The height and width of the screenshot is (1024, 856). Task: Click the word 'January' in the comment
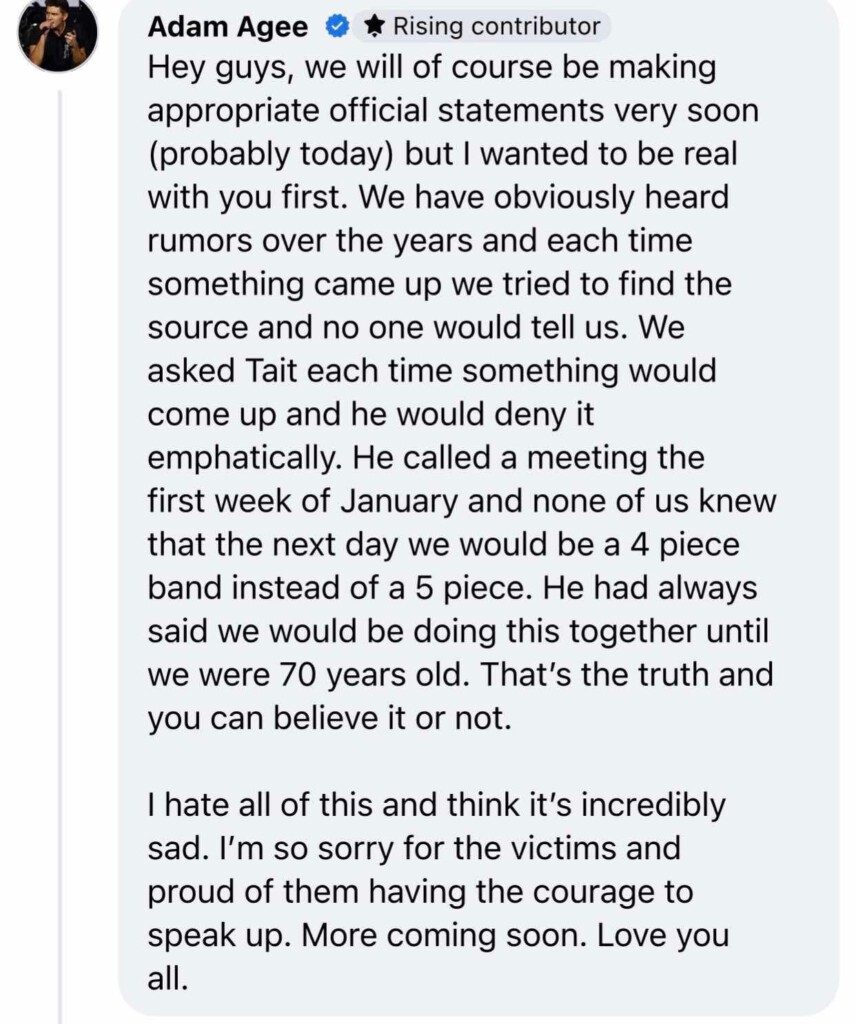[x=400, y=501]
